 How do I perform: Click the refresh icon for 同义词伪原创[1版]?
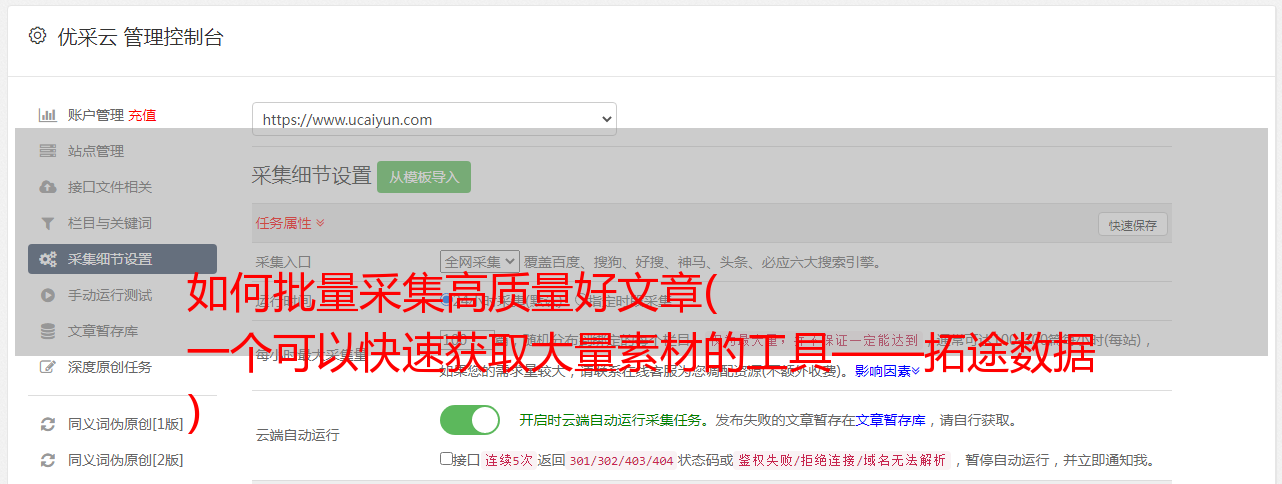coord(47,424)
